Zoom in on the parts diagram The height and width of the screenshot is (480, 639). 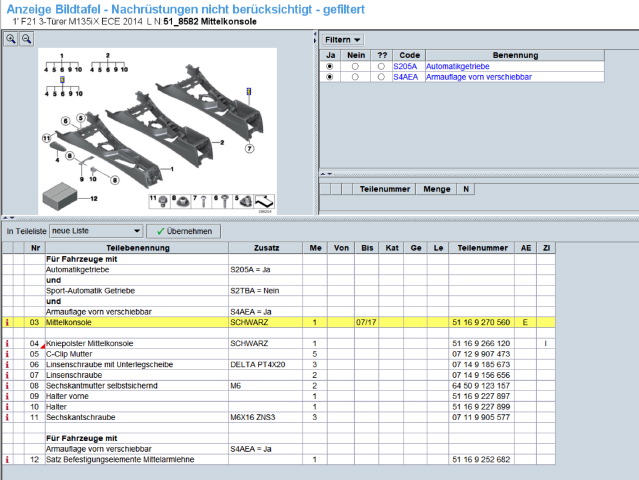[11, 39]
